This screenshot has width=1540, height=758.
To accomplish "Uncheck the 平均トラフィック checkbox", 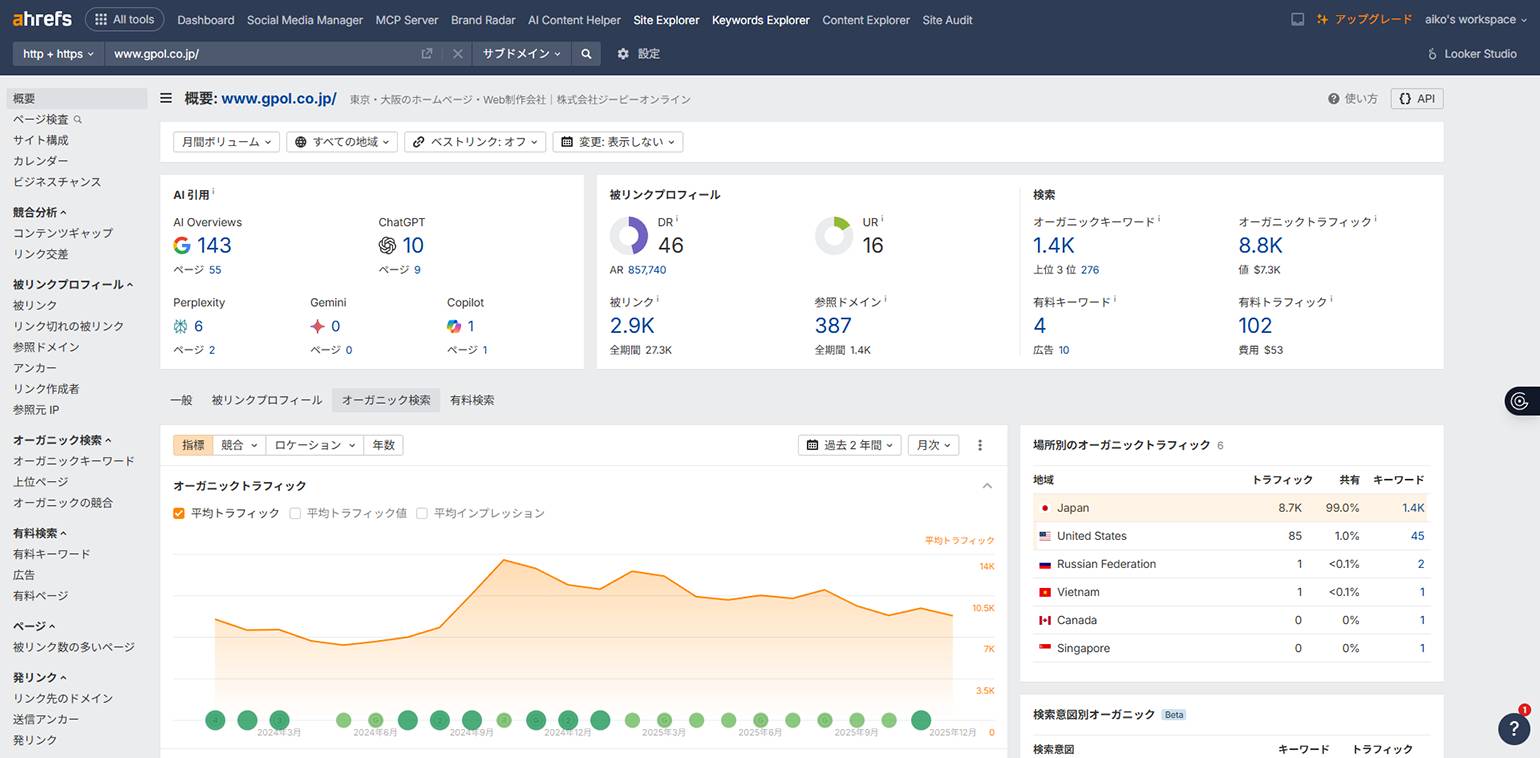I will pyautogui.click(x=178, y=512).
